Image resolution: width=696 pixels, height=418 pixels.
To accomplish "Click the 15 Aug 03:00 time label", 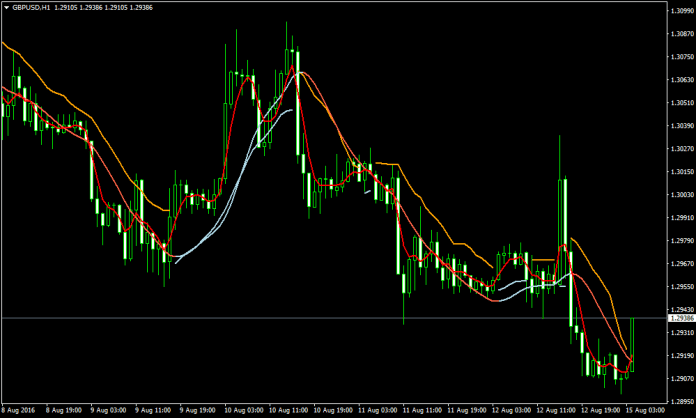I will coord(647,410).
